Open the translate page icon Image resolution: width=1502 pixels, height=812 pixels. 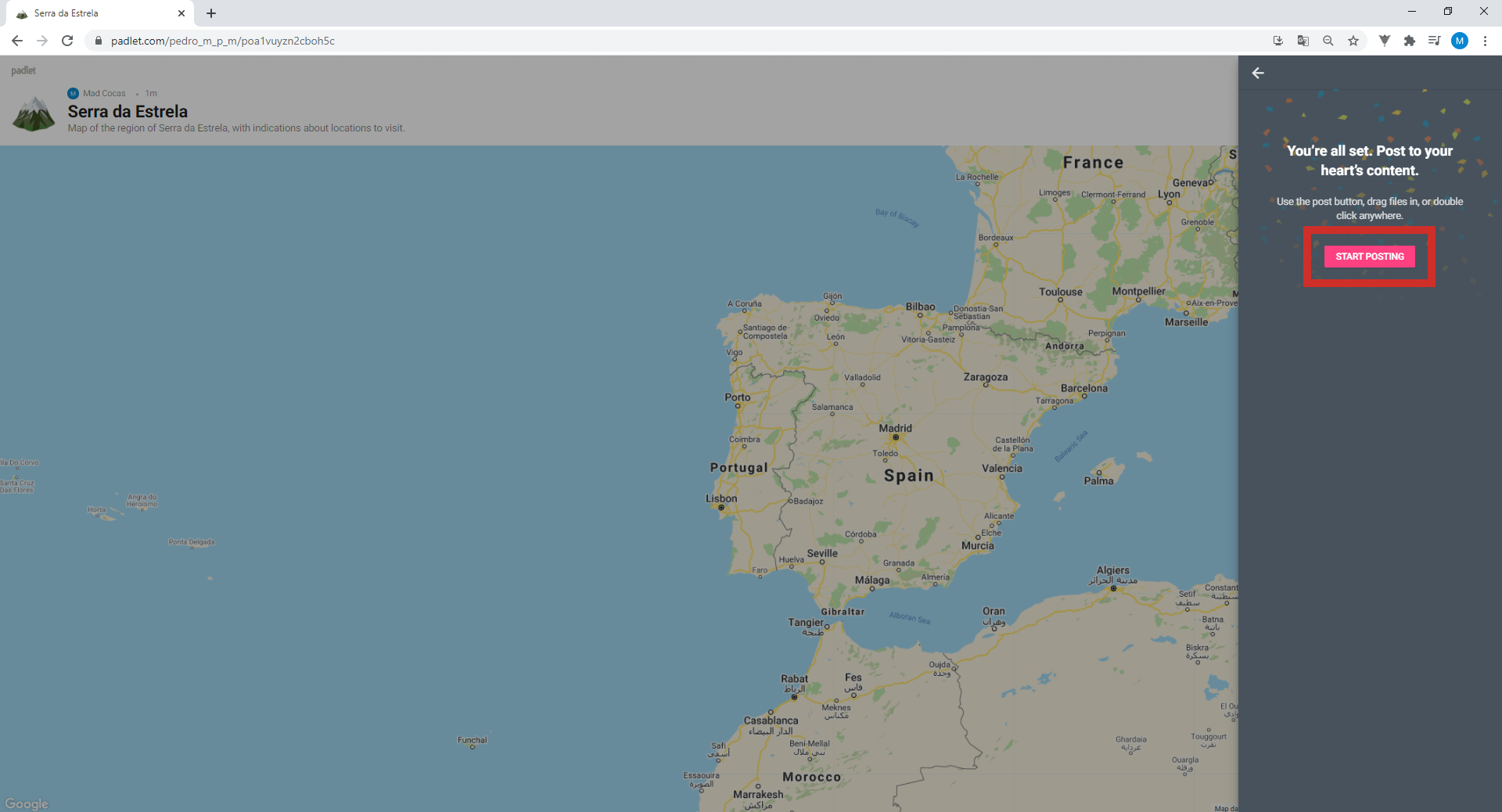tap(1303, 41)
